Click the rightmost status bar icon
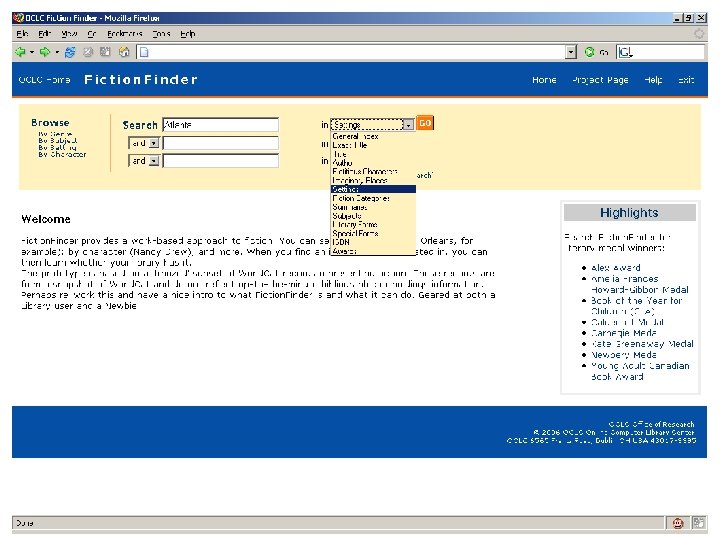720x540 pixels. [x=699, y=523]
